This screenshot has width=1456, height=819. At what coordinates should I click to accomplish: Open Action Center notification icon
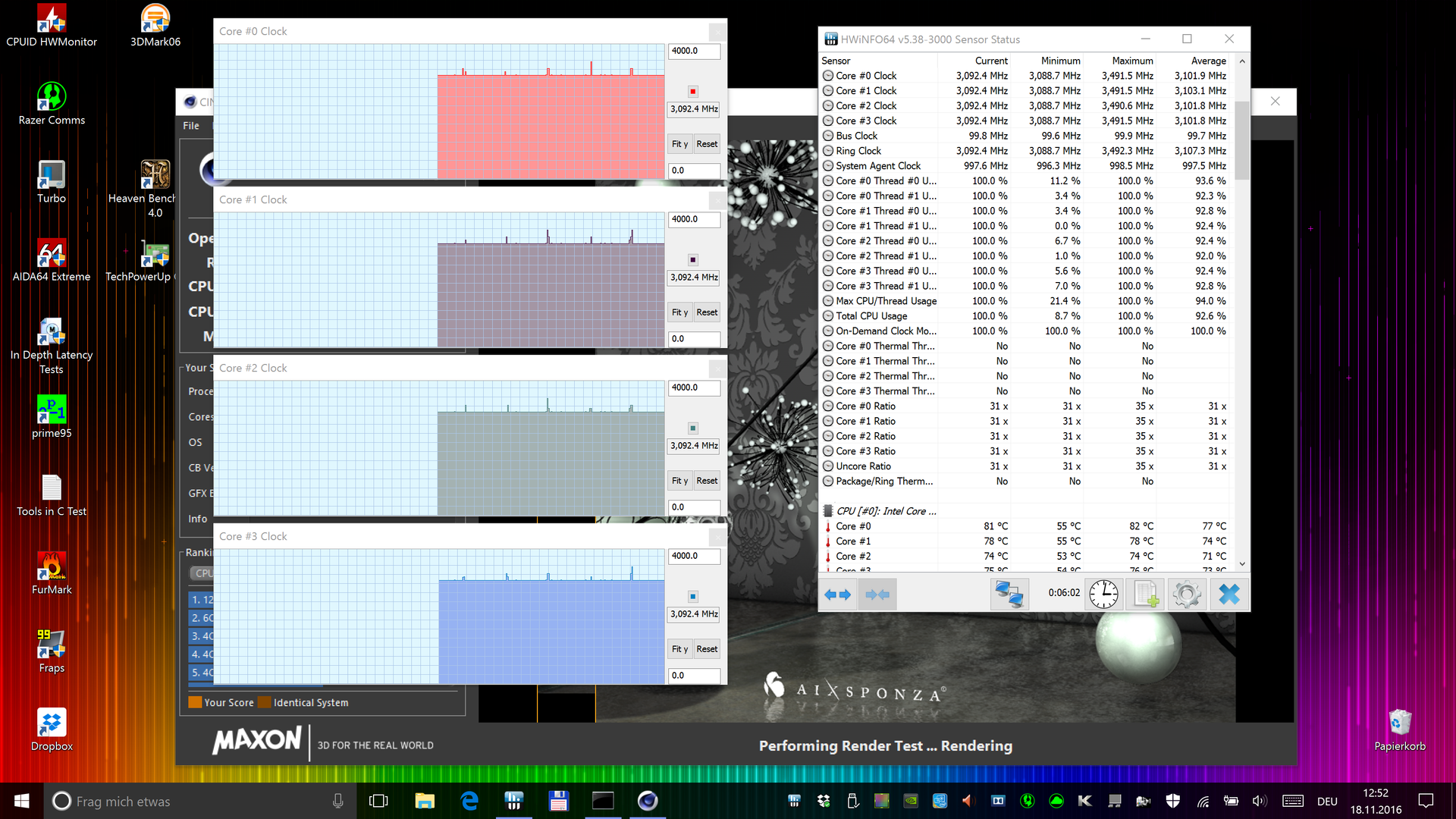point(1426,801)
